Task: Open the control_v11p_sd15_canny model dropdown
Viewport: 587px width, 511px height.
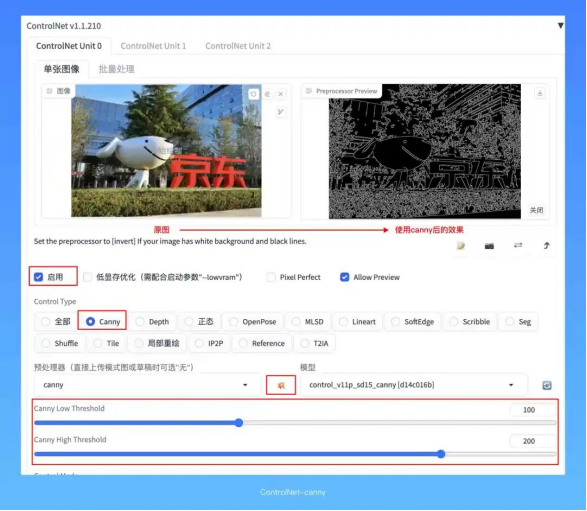Action: pos(414,385)
